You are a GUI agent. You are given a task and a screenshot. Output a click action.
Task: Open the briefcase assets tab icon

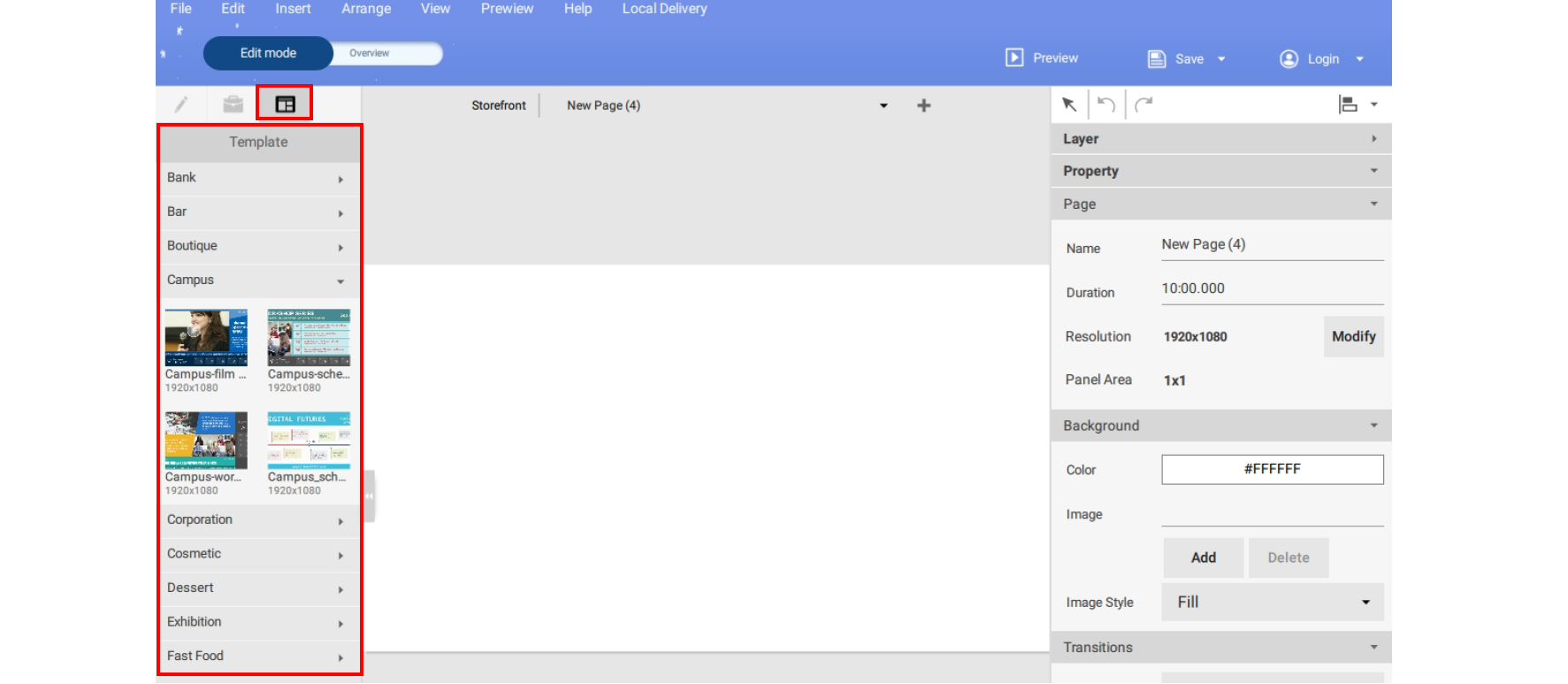[x=233, y=104]
